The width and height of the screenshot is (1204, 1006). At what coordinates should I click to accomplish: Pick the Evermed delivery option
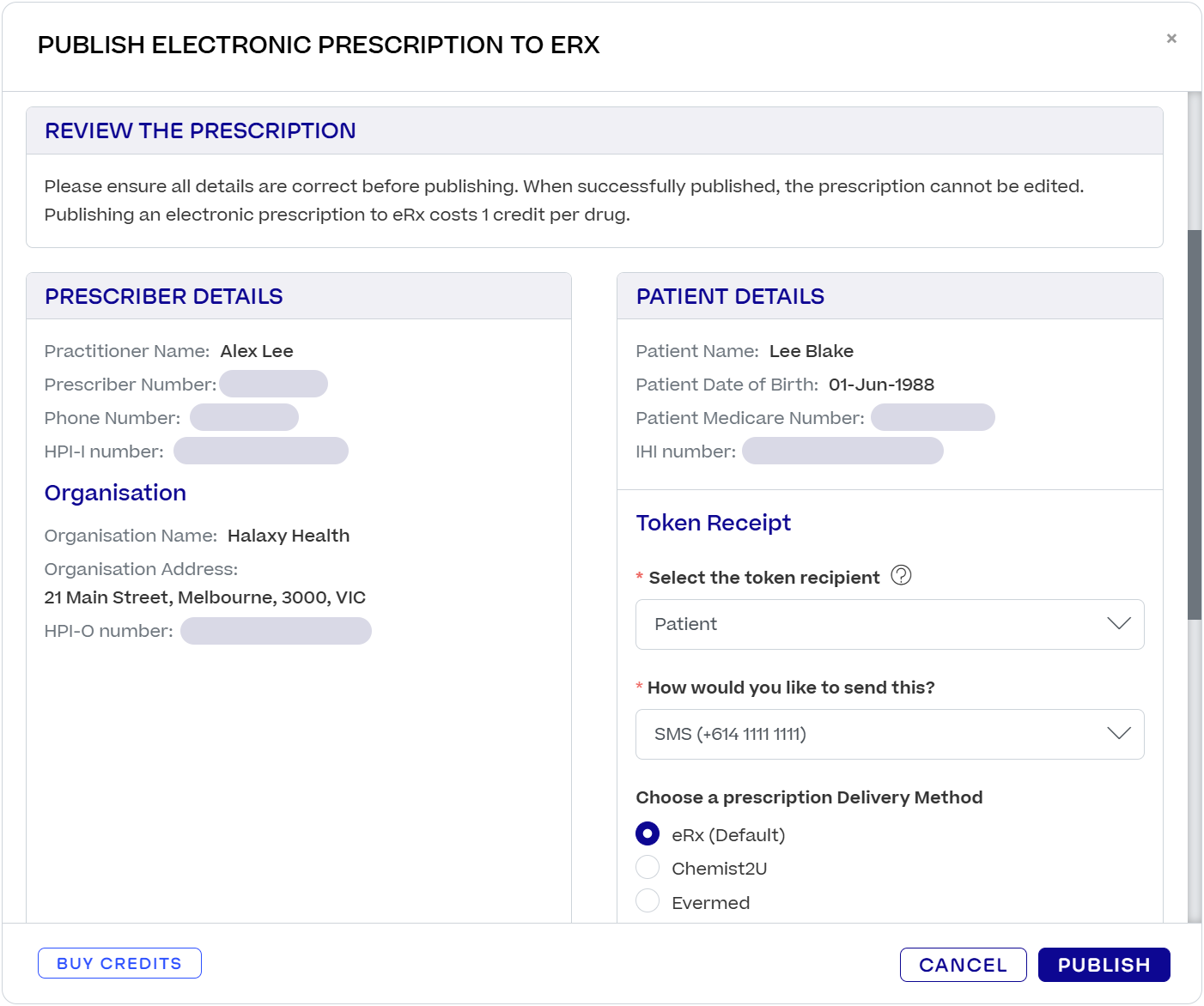click(x=648, y=901)
